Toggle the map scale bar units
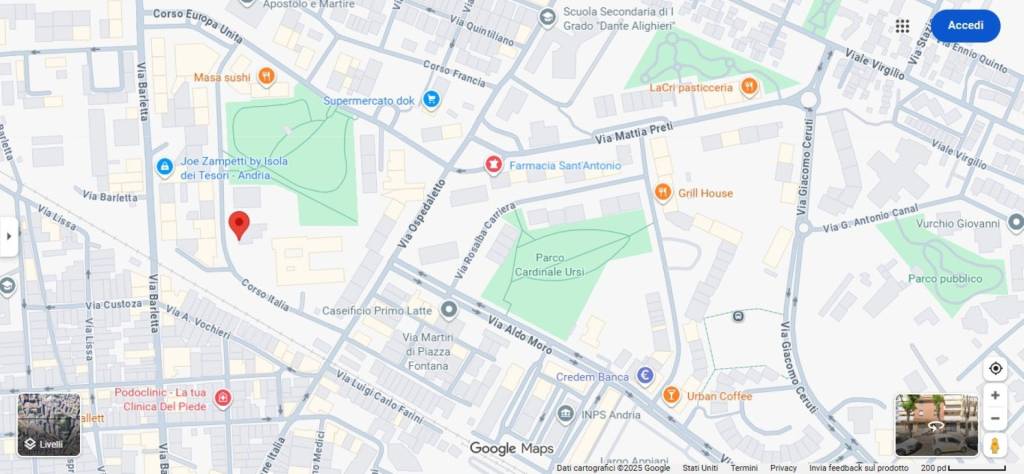The image size is (1024, 474). 968,468
